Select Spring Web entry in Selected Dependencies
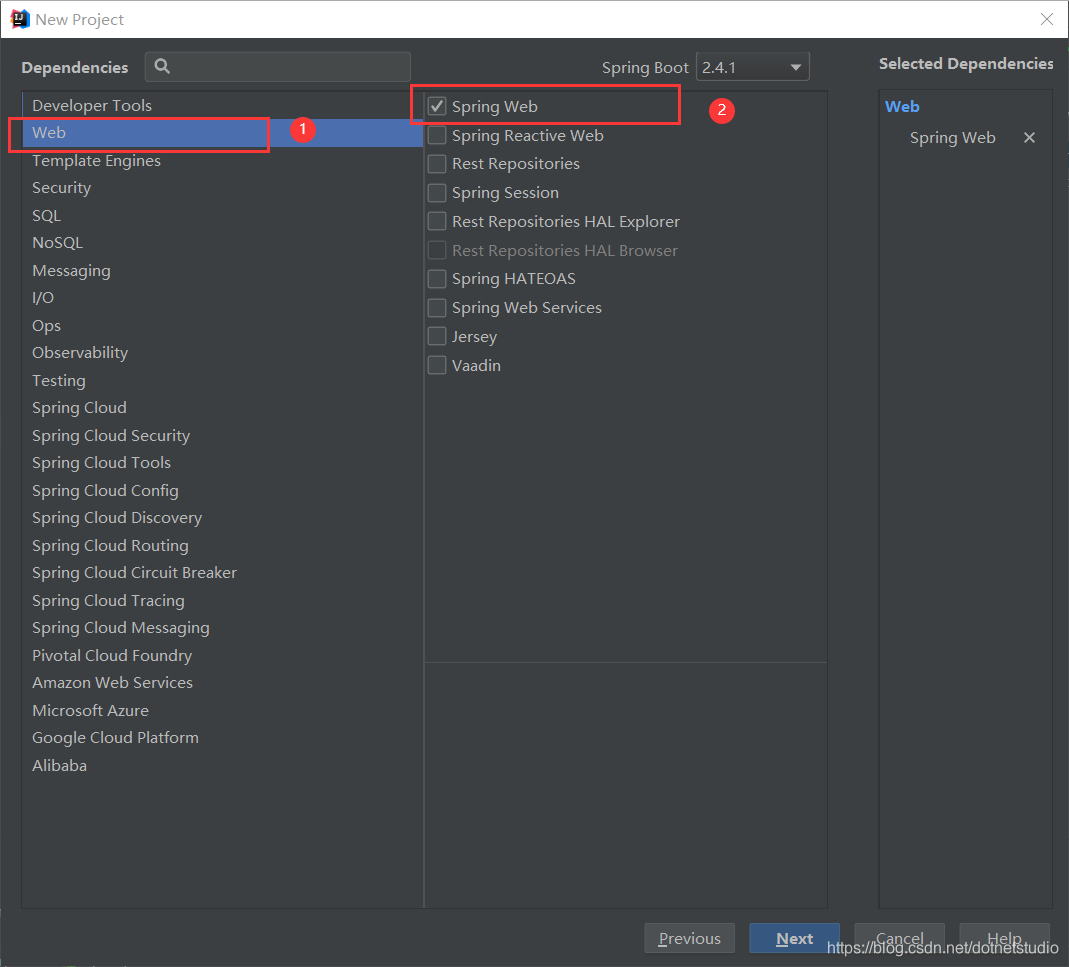 [952, 138]
